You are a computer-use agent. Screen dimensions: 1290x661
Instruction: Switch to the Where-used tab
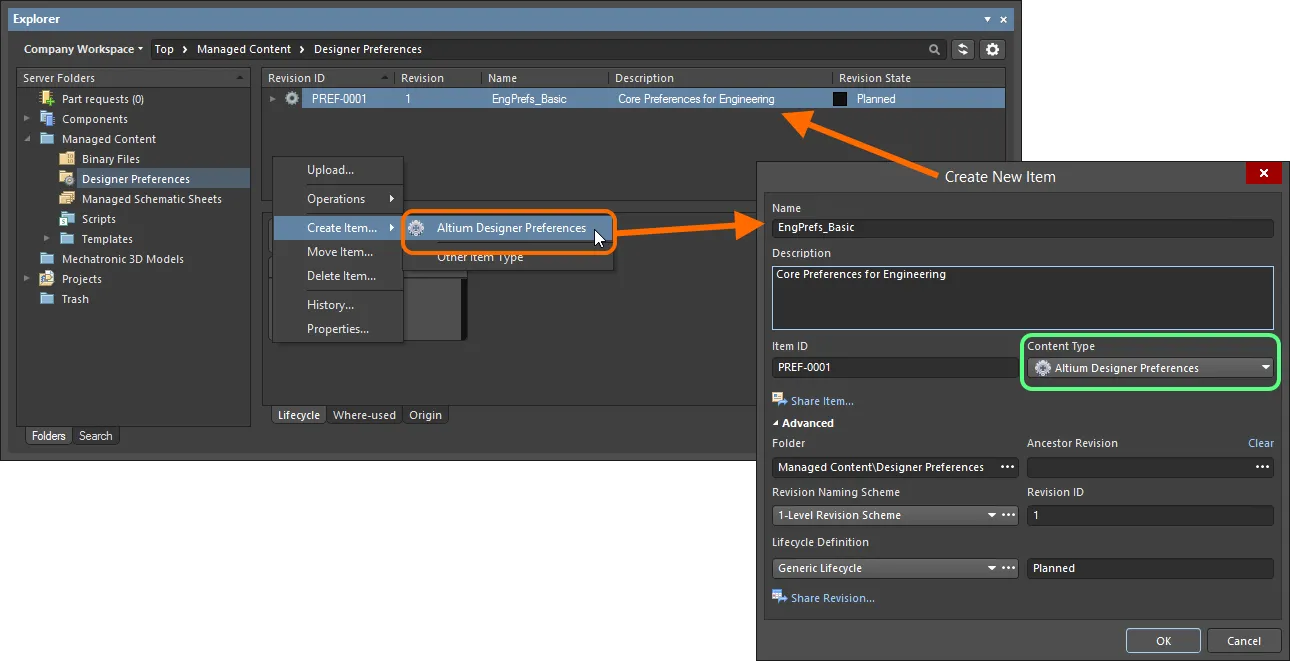click(364, 415)
